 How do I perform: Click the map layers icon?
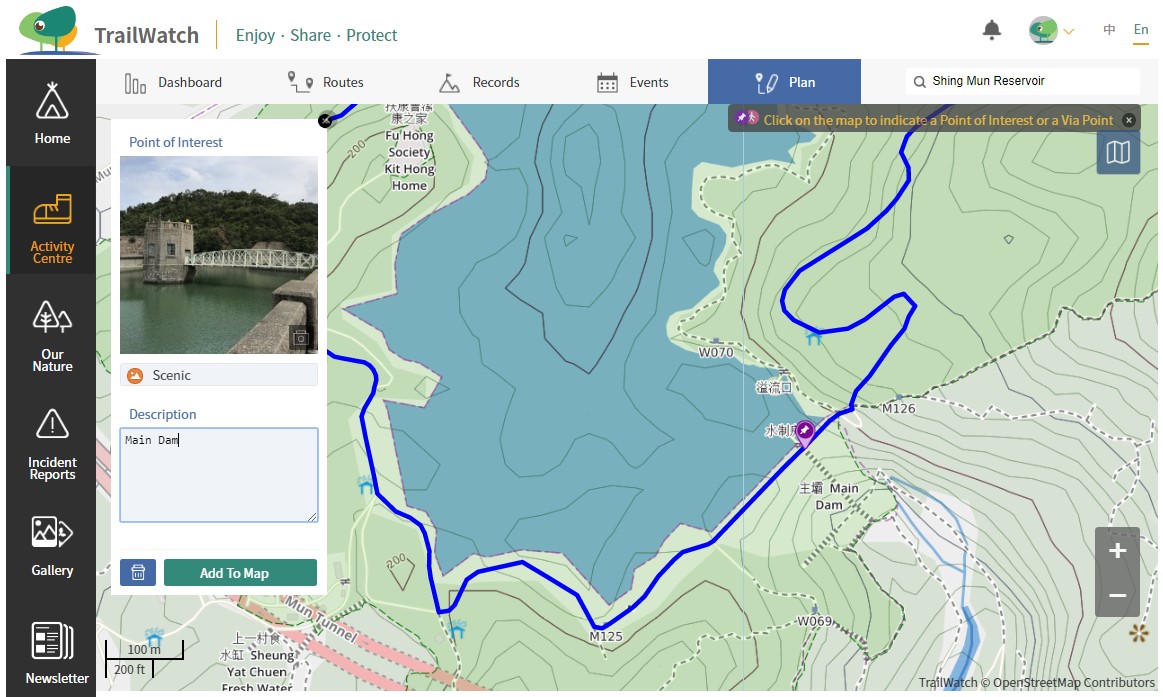tap(1118, 153)
